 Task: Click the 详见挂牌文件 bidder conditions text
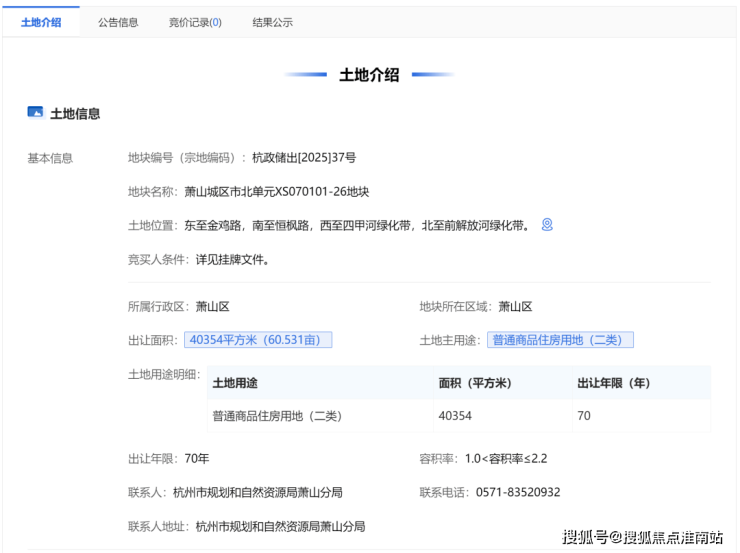coord(232,259)
